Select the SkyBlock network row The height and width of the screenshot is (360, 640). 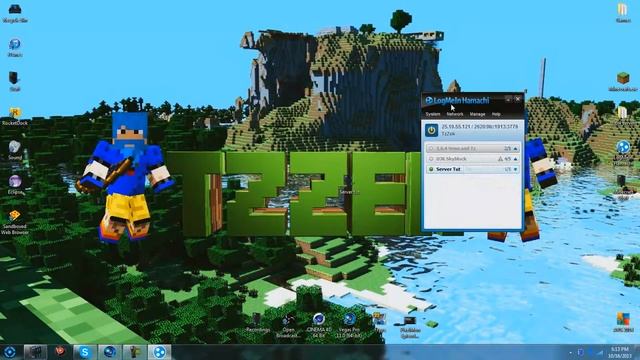pos(472,159)
